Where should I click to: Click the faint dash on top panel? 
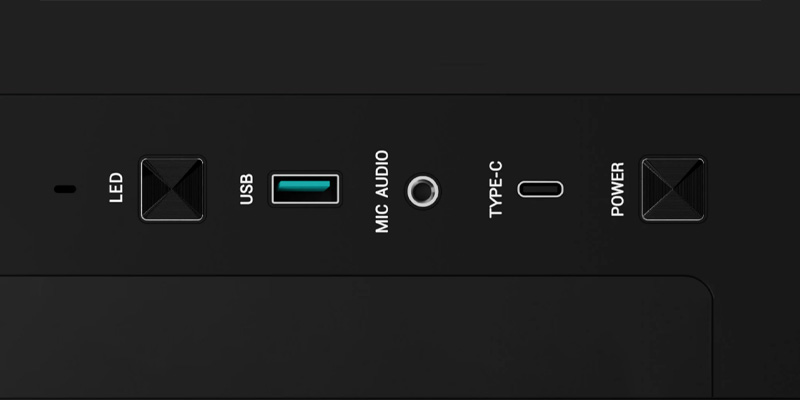click(463, 65)
